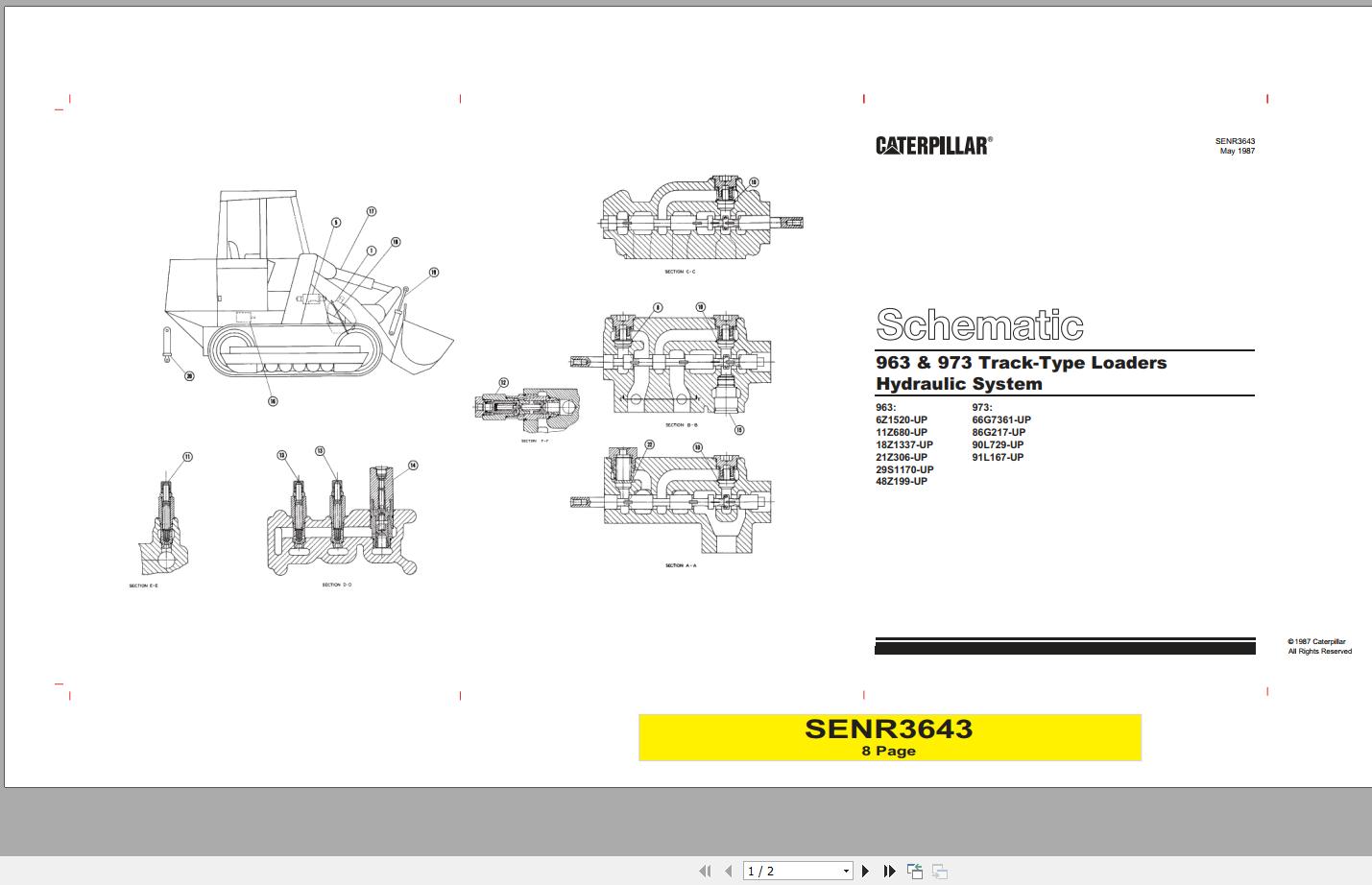Jump to the last page
This screenshot has height=885, width=1372.
click(889, 871)
